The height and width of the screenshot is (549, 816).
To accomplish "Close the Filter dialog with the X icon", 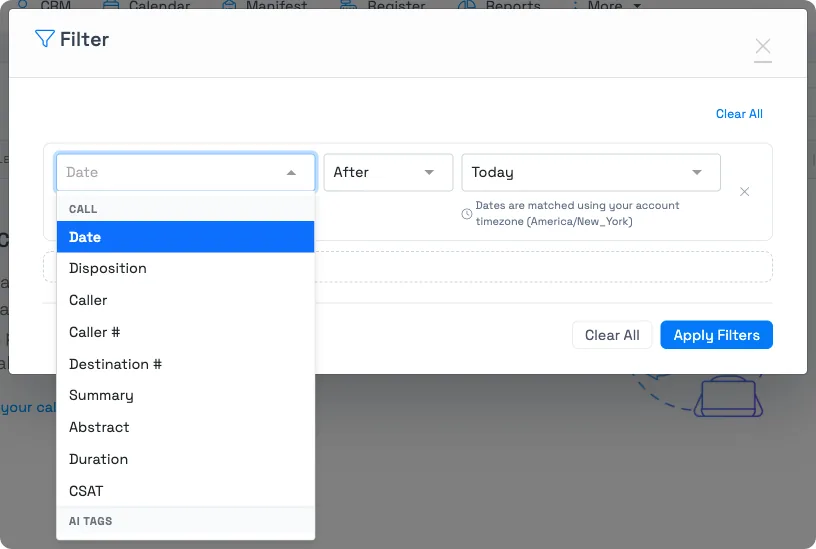I will coord(762,46).
